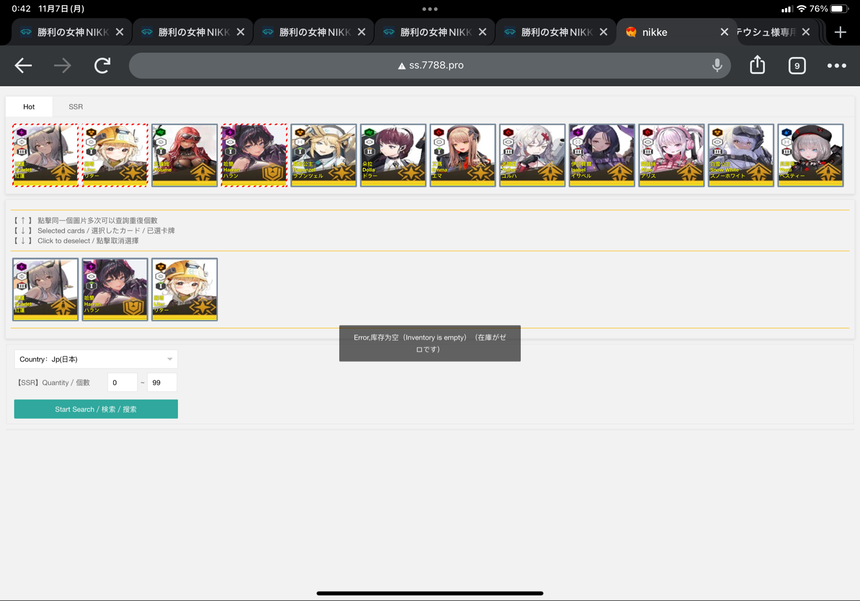The height and width of the screenshot is (601, 860).
Task: Switch to the SSR tab
Action: tap(76, 106)
